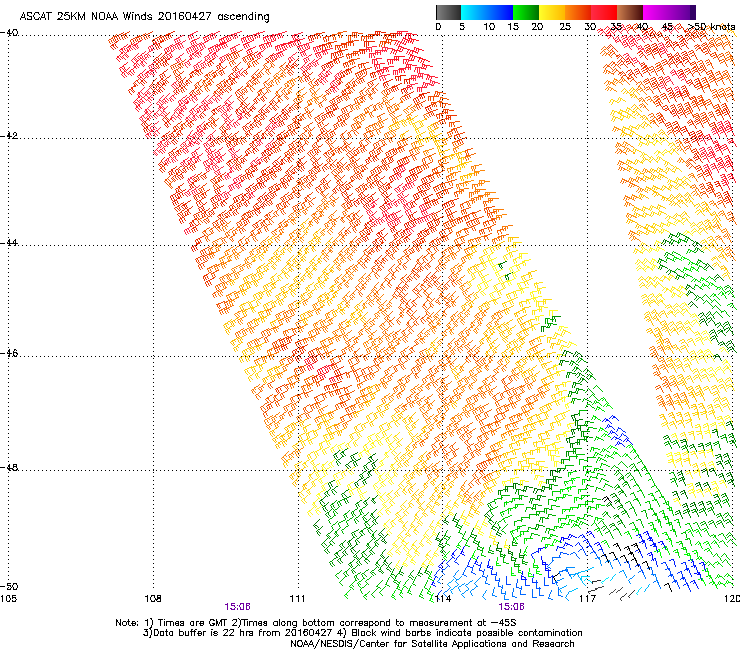Select the latitude axis label '-46'

tap(9, 353)
